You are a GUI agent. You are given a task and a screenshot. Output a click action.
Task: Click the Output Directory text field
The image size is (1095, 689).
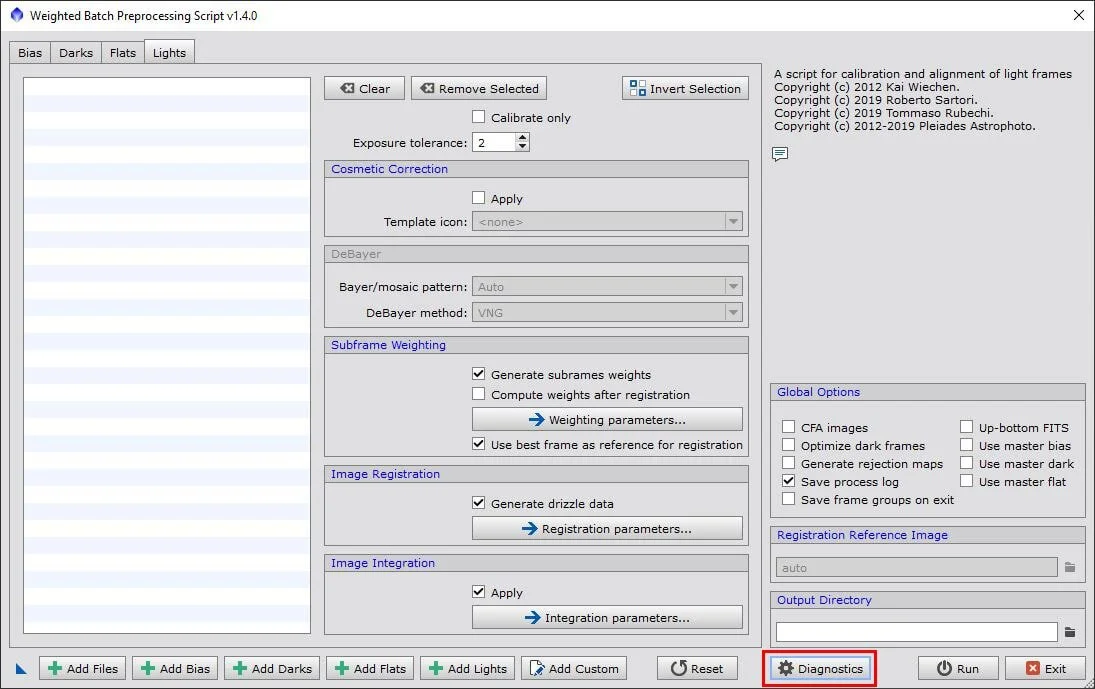pos(916,632)
